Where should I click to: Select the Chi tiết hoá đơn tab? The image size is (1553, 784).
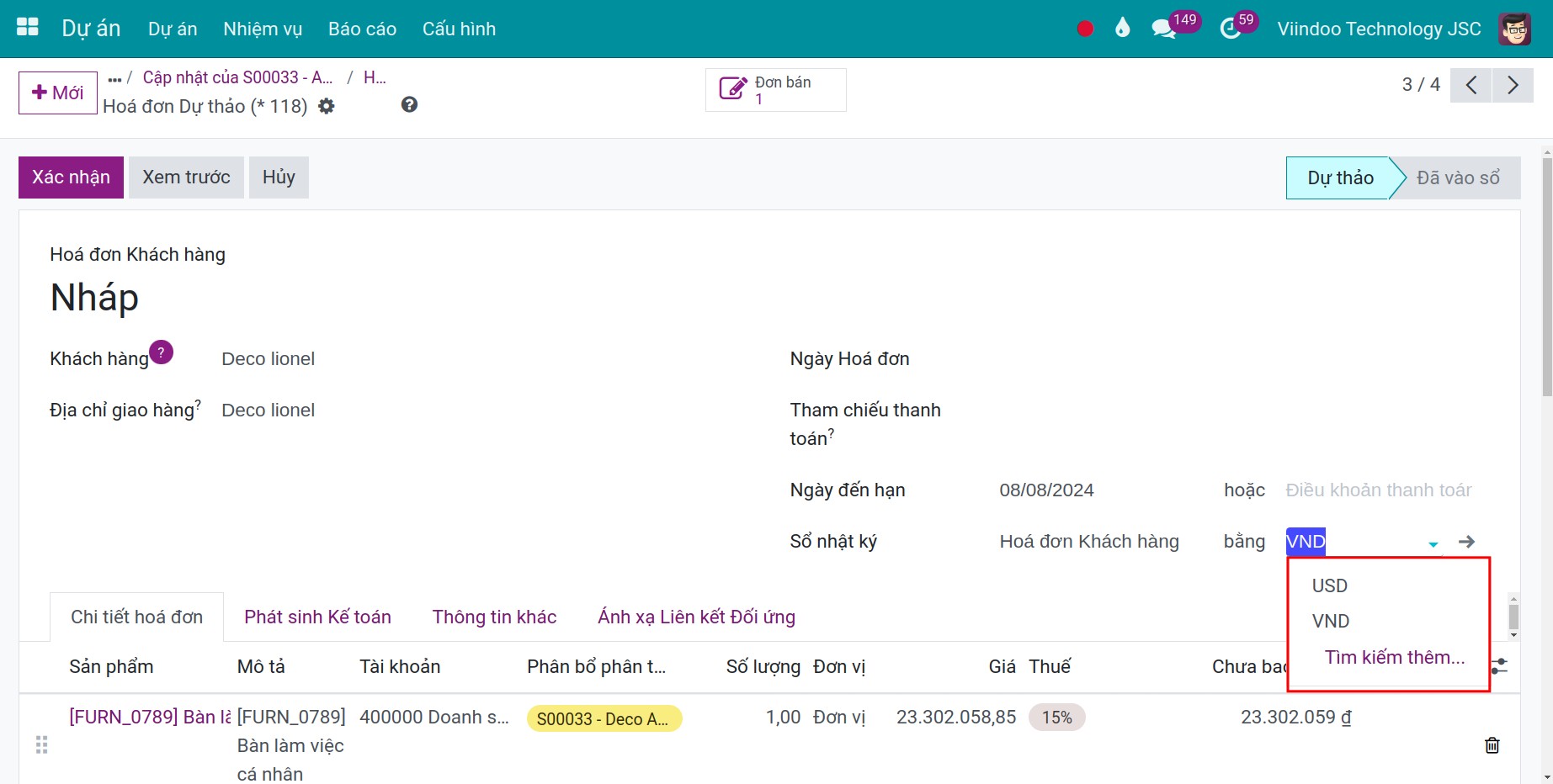pyautogui.click(x=136, y=617)
